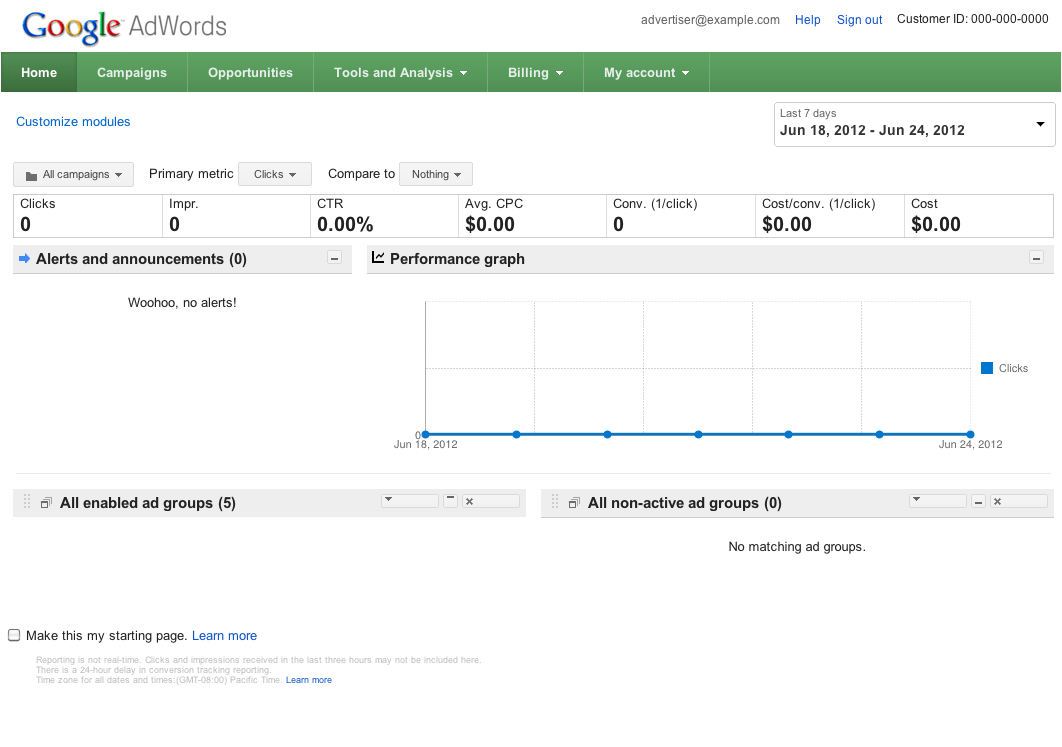Open the Primary metric Clicks dropdown
Screen dimensions: 1062x747
coord(275,175)
